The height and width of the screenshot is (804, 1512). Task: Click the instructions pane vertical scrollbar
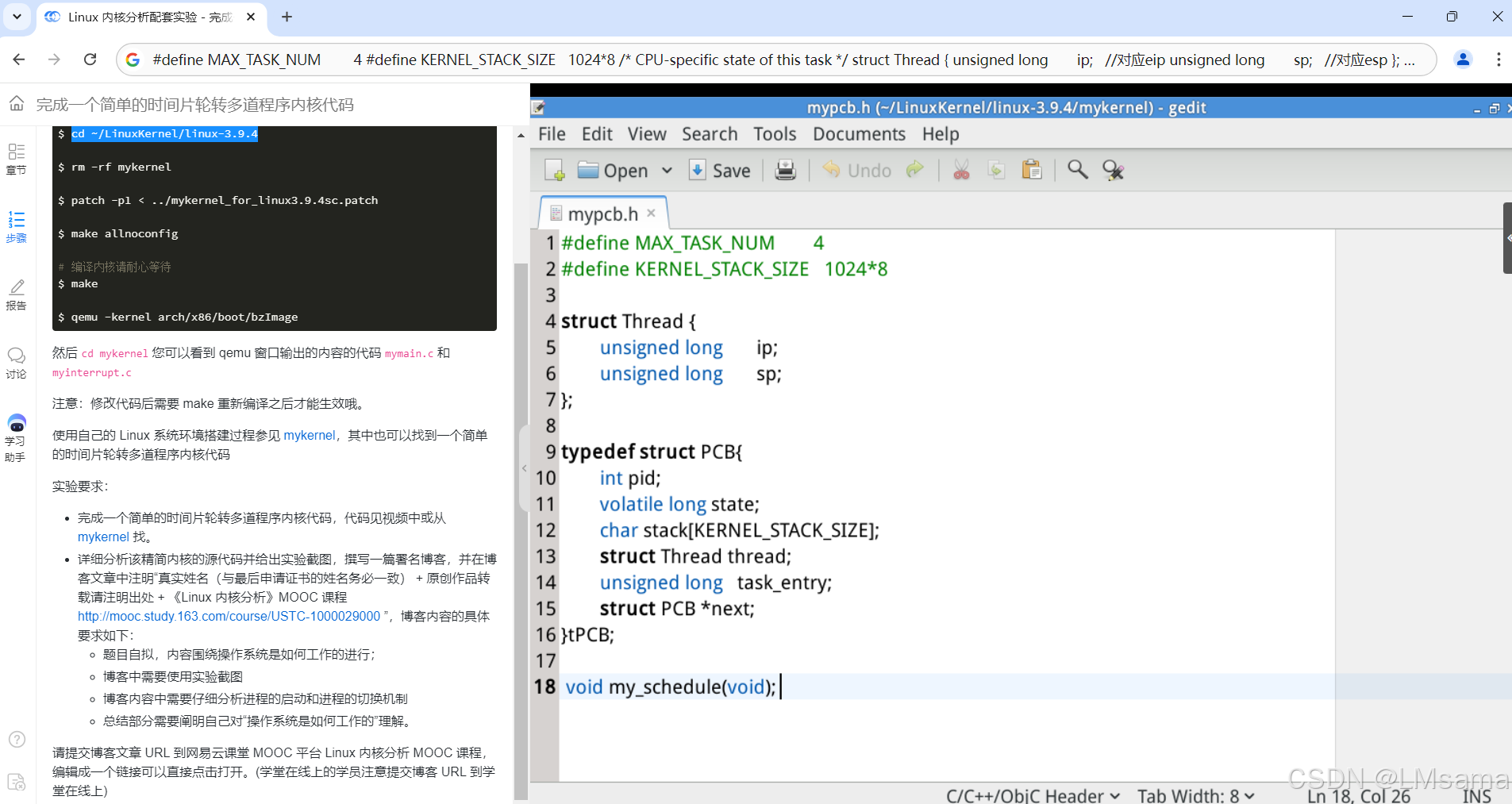tap(521, 532)
